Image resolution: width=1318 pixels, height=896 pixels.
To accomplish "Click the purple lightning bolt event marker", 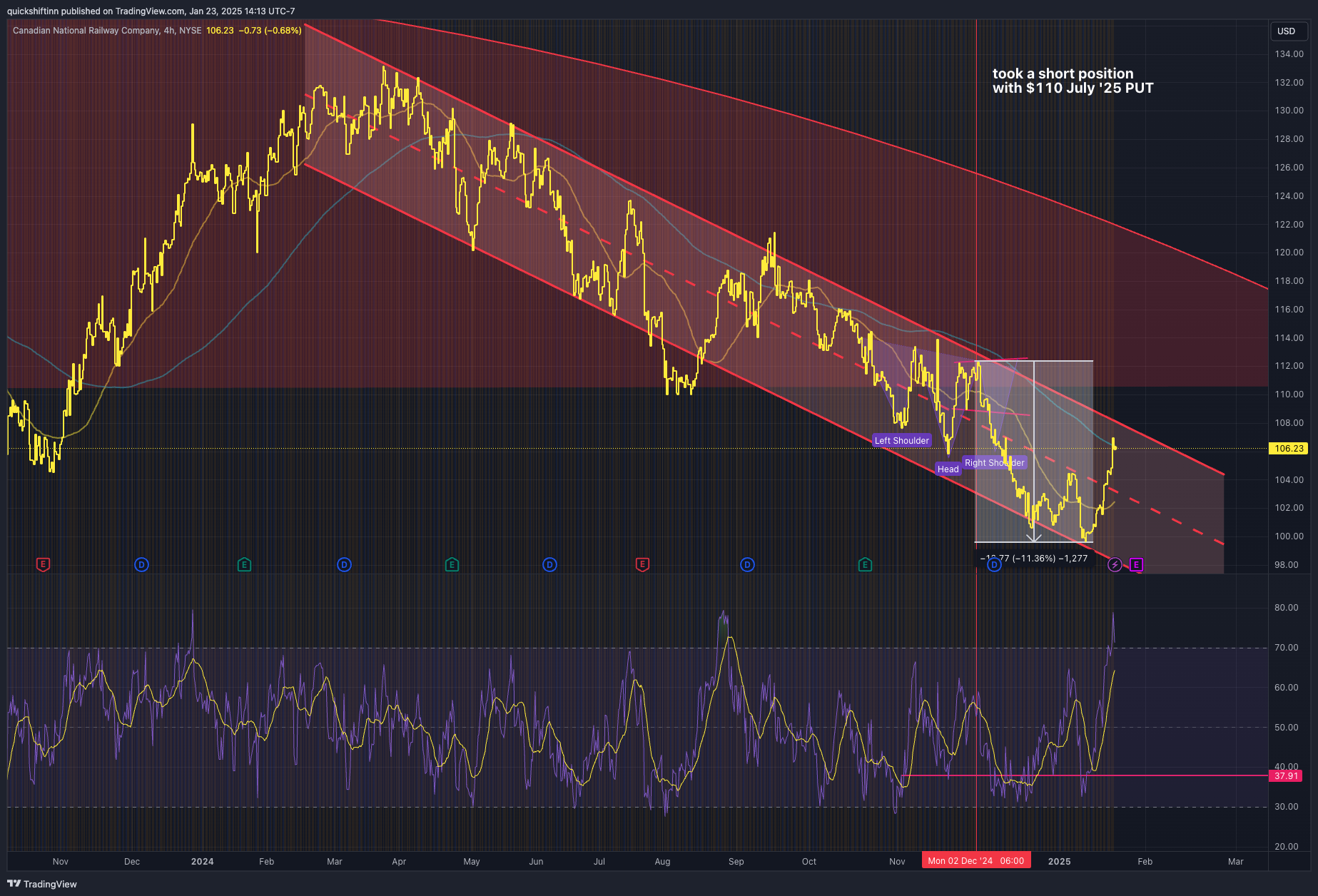I will [1115, 565].
